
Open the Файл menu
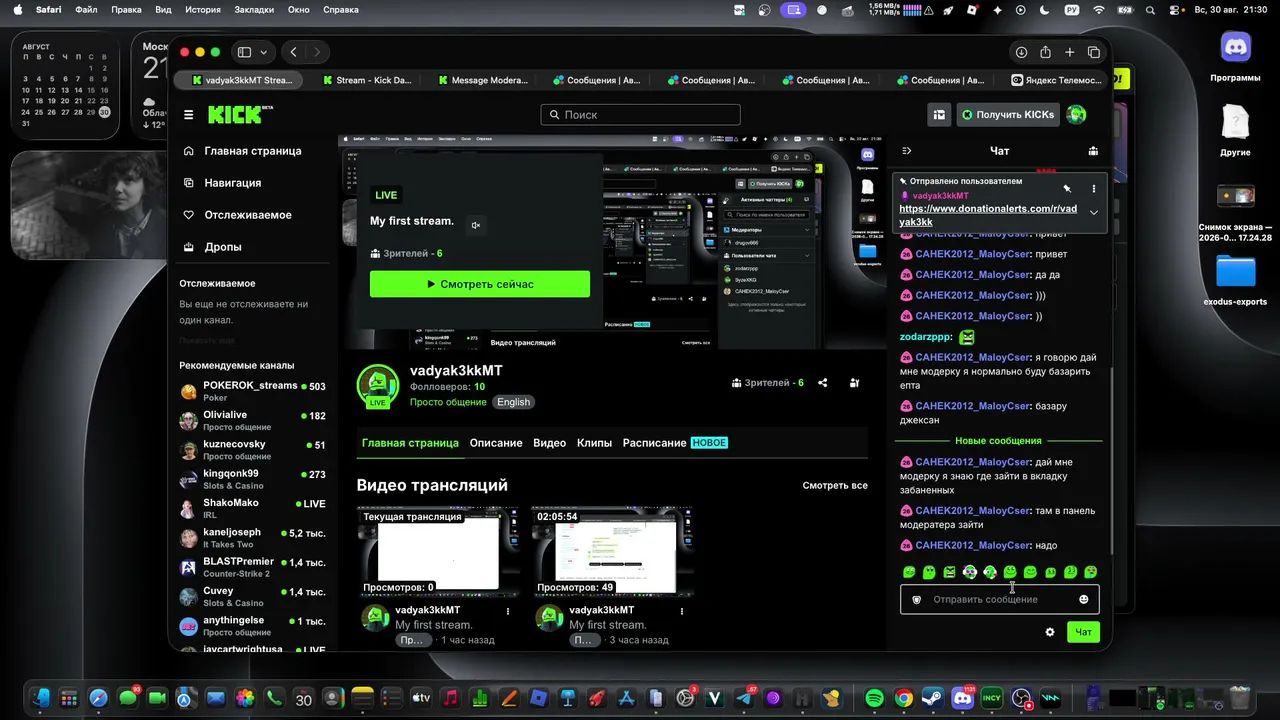pos(86,10)
